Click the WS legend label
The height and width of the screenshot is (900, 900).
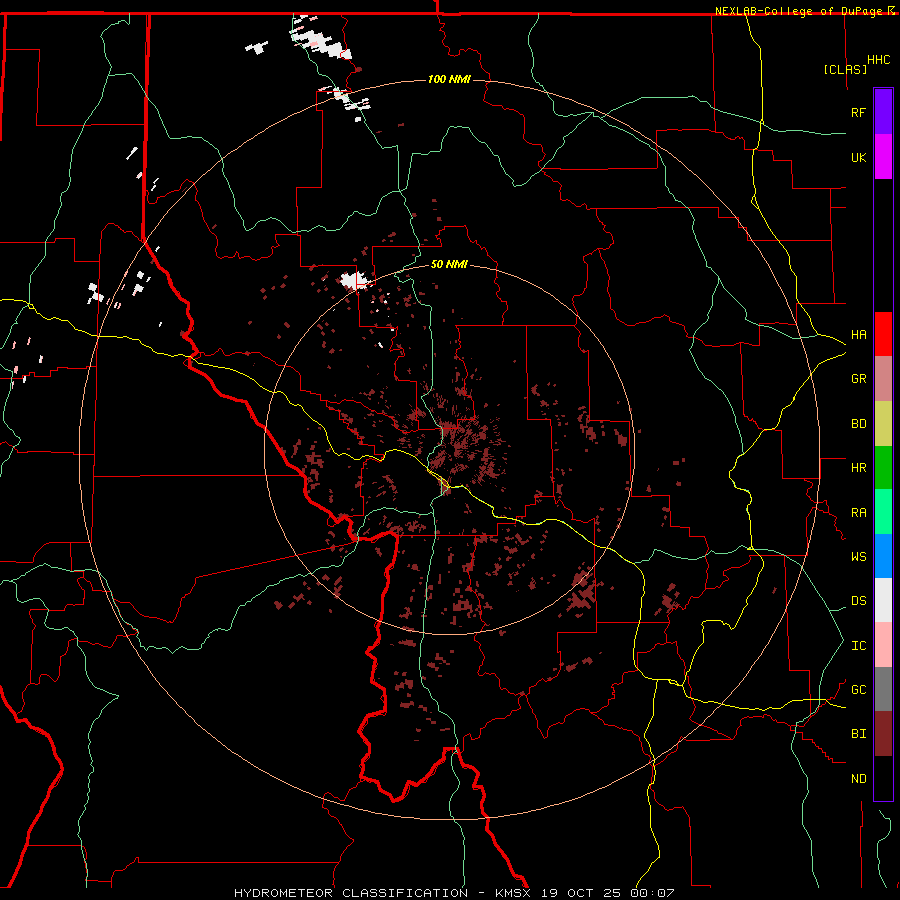pyautogui.click(x=858, y=557)
